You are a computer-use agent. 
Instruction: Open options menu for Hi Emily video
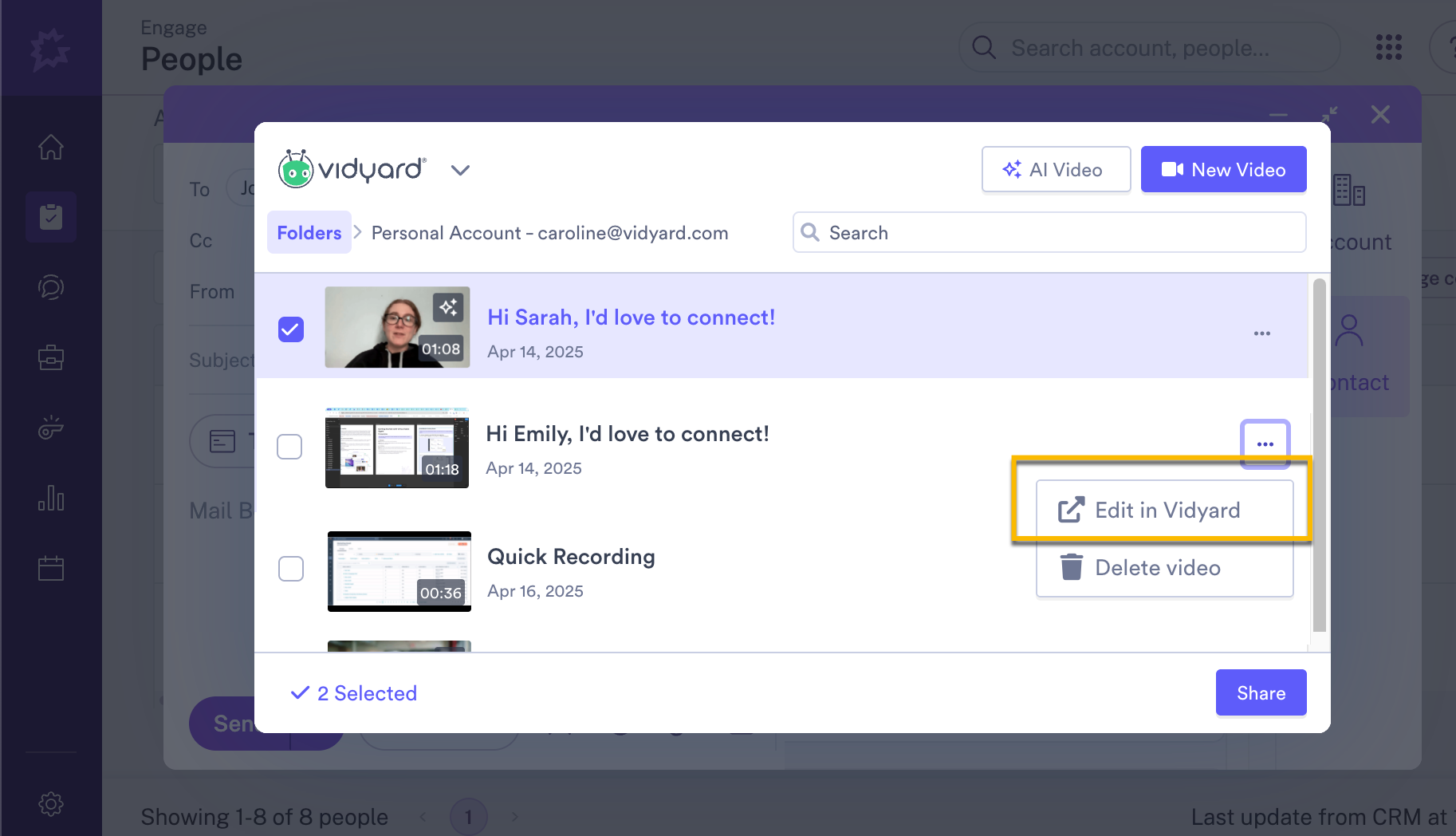point(1265,444)
